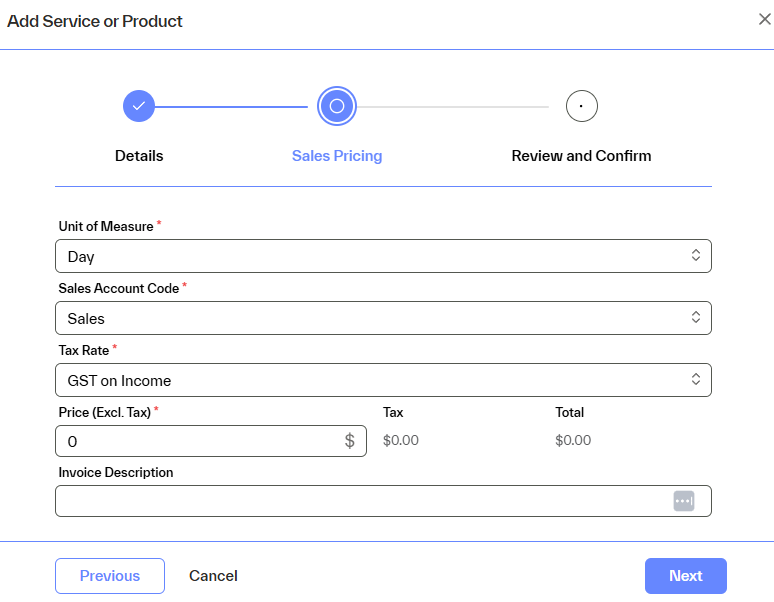Screen dimensions: 774x602
Task: Open the Tax Rate dropdown
Action: 383,380
